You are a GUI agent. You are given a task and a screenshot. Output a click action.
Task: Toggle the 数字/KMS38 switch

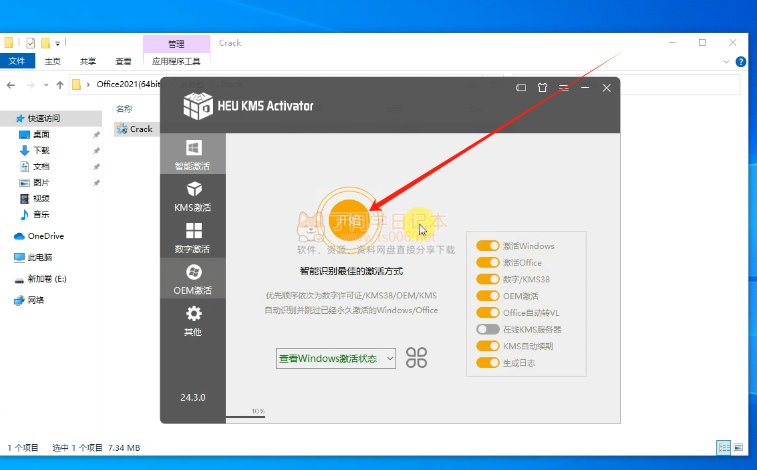point(488,279)
